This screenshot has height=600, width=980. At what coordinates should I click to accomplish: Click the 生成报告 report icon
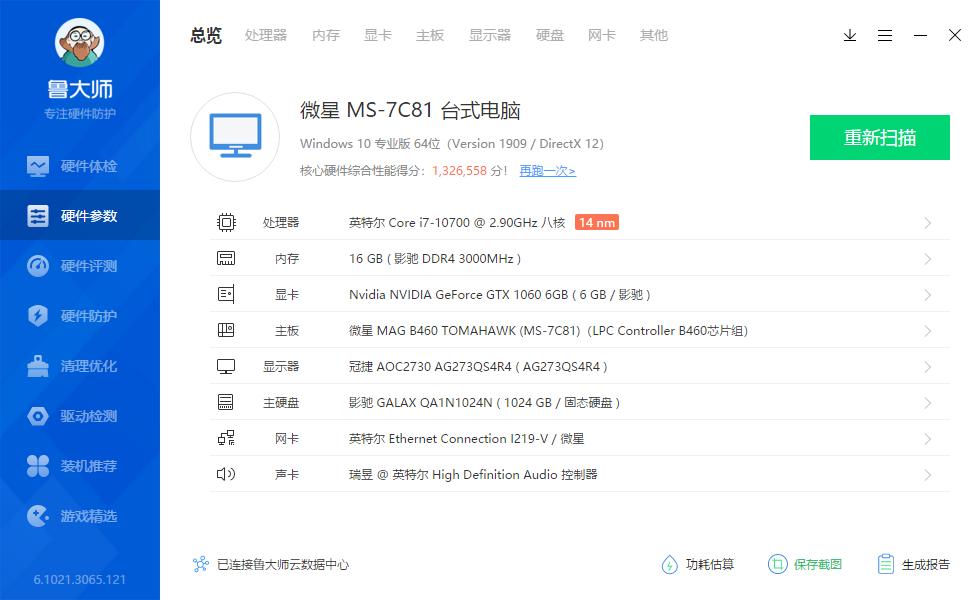click(x=884, y=564)
